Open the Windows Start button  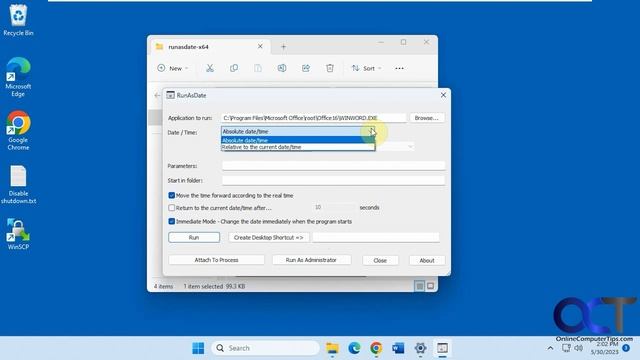coord(198,348)
